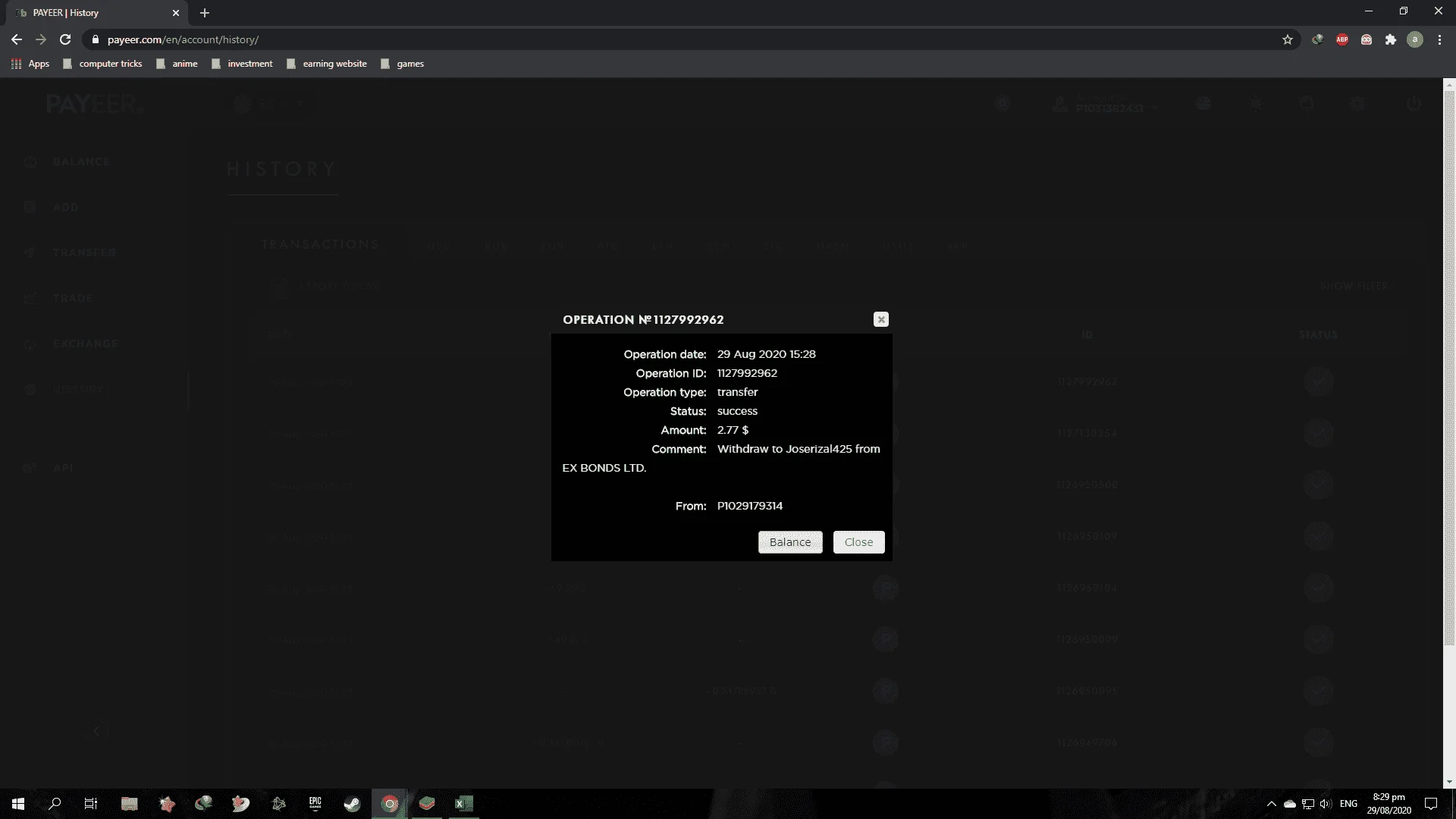Click the Close button in the dialog
The width and height of the screenshot is (1456, 819).
[x=858, y=542]
